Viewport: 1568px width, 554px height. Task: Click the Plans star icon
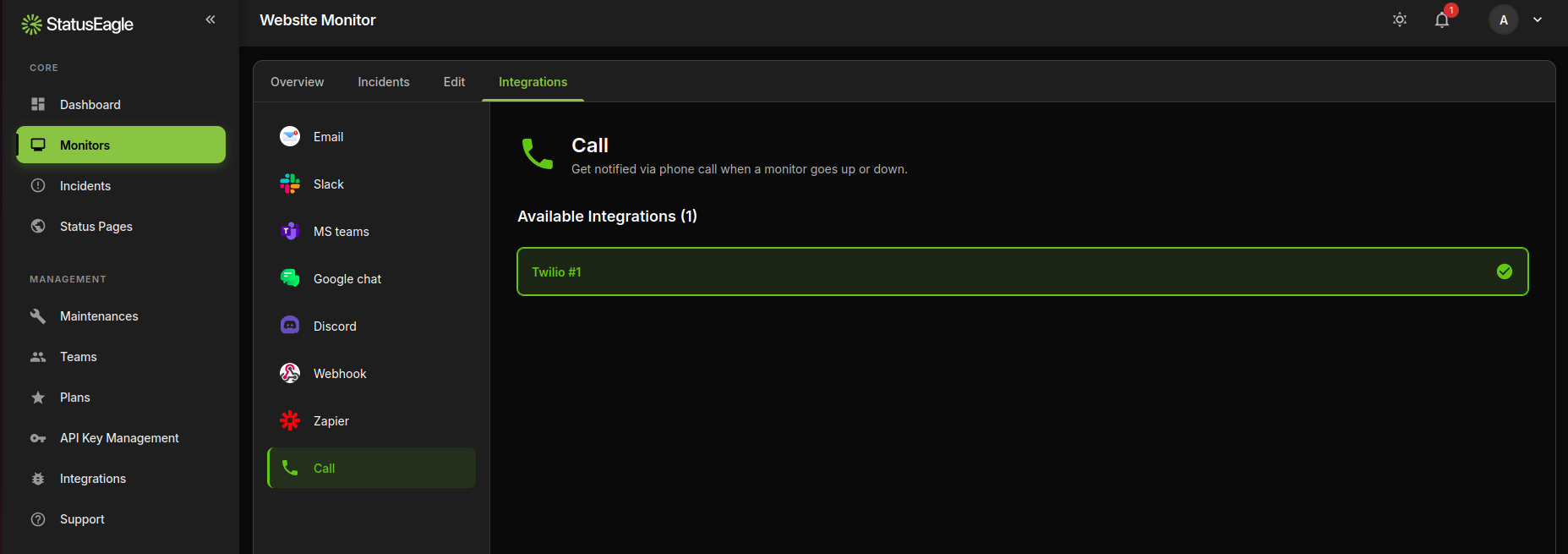38,397
